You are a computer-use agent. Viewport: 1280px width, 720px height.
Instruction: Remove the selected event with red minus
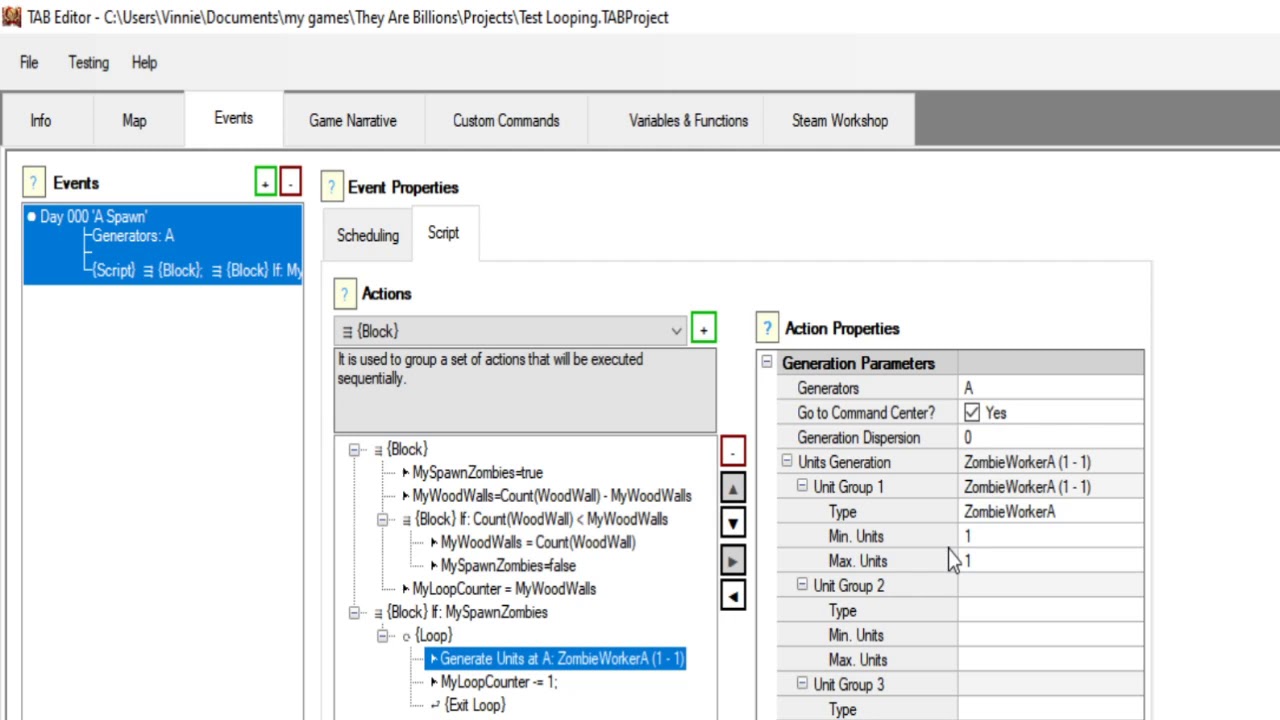[290, 182]
